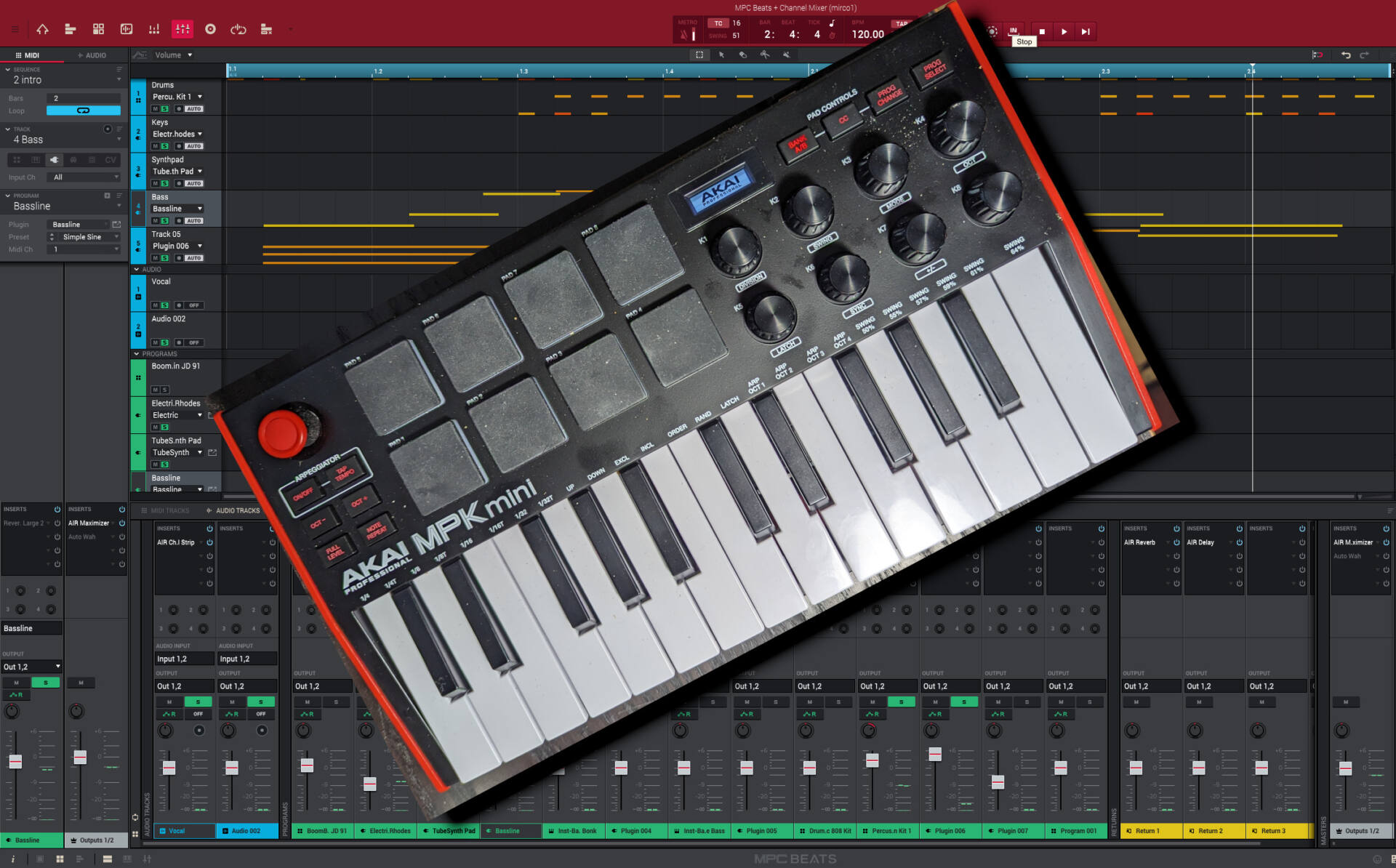Collapse the TRACK section
The image size is (1396, 868).
7,129
